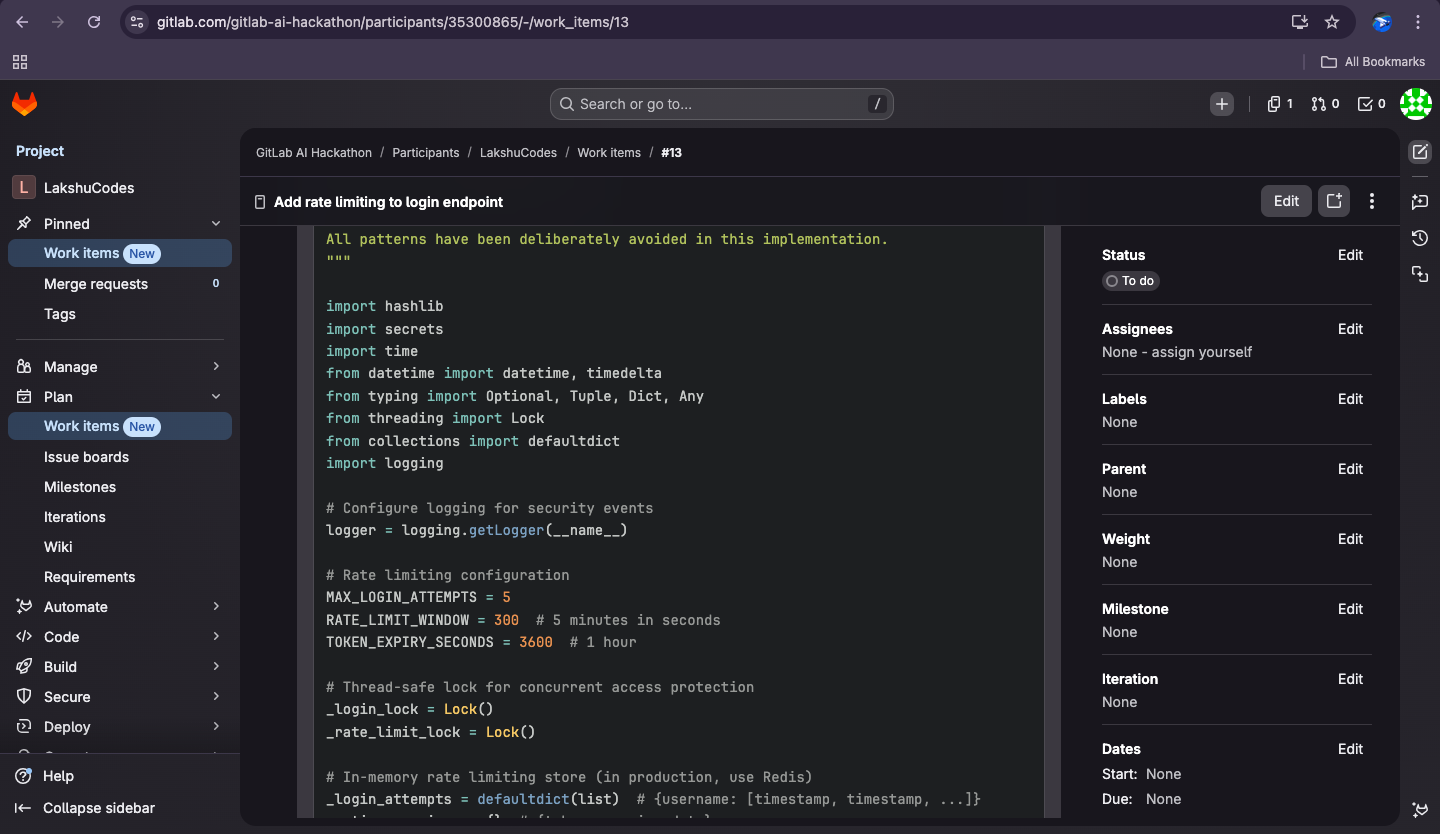Open Tags in sidebar
This screenshot has height=834, width=1440.
point(120,314)
